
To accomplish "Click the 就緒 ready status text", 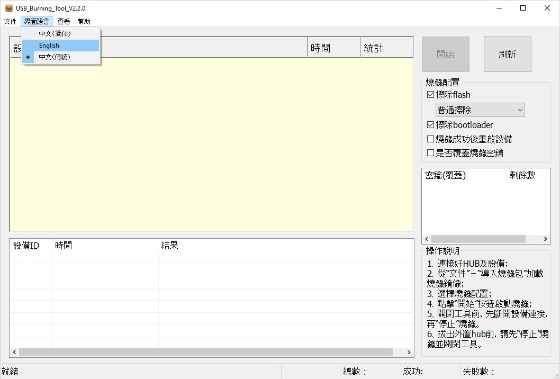I will 10,371.
